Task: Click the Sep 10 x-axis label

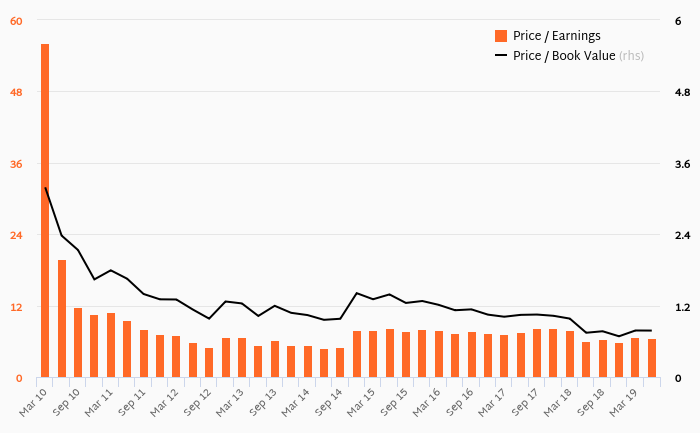Action: pyautogui.click(x=66, y=402)
